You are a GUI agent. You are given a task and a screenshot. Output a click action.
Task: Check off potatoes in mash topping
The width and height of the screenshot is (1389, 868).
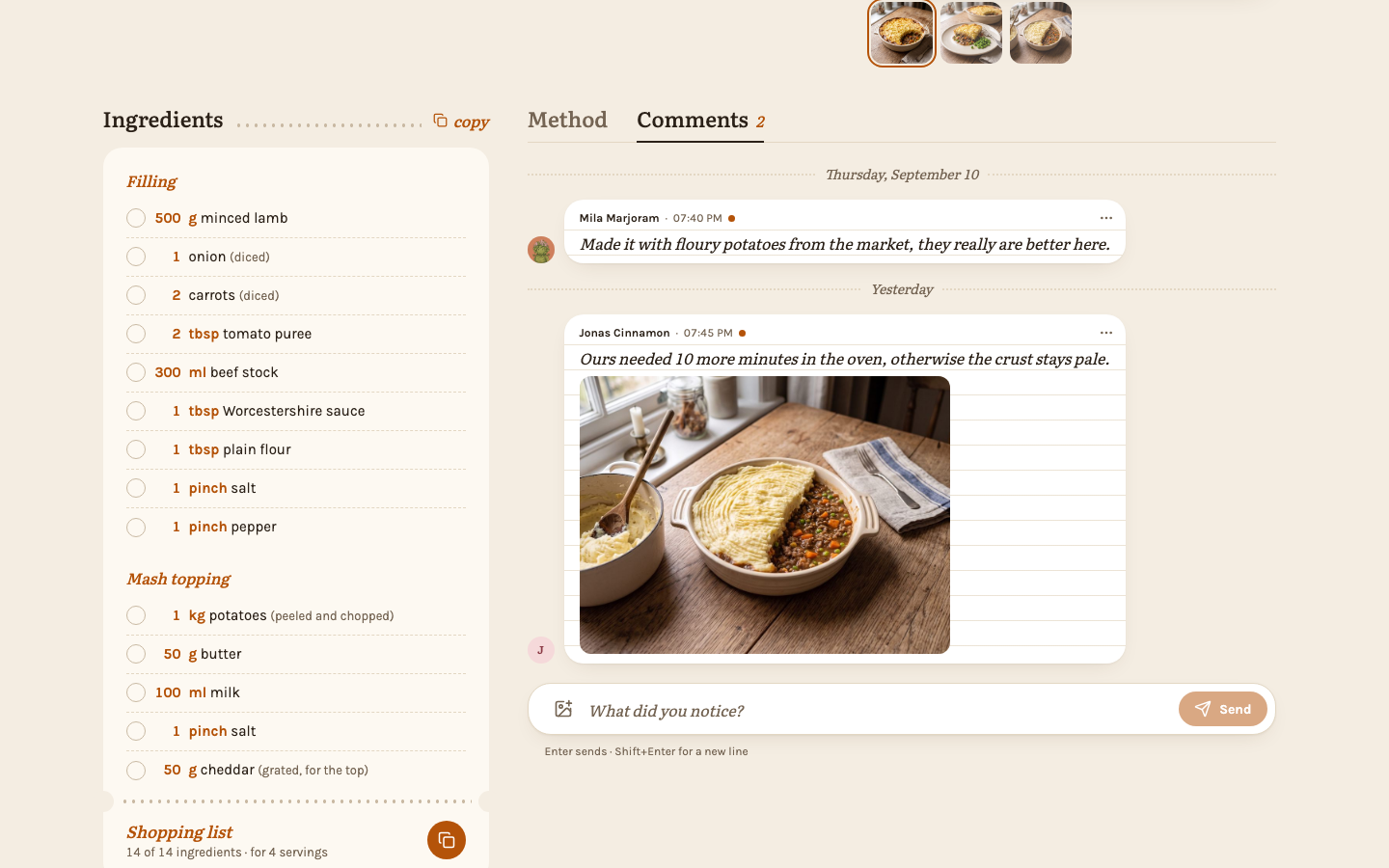point(136,615)
